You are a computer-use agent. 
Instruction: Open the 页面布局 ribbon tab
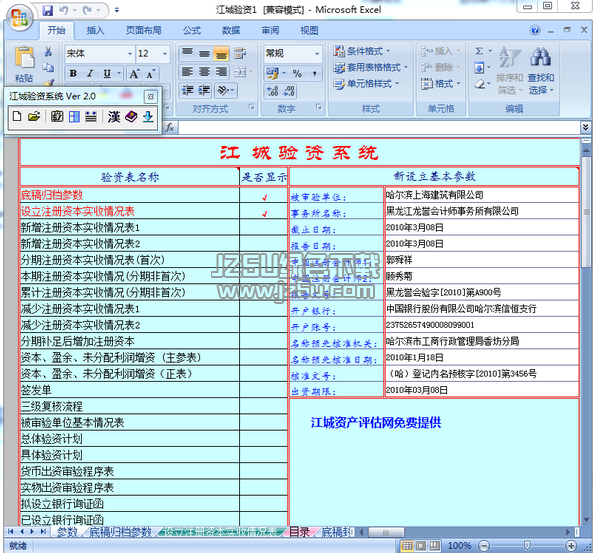tap(143, 30)
